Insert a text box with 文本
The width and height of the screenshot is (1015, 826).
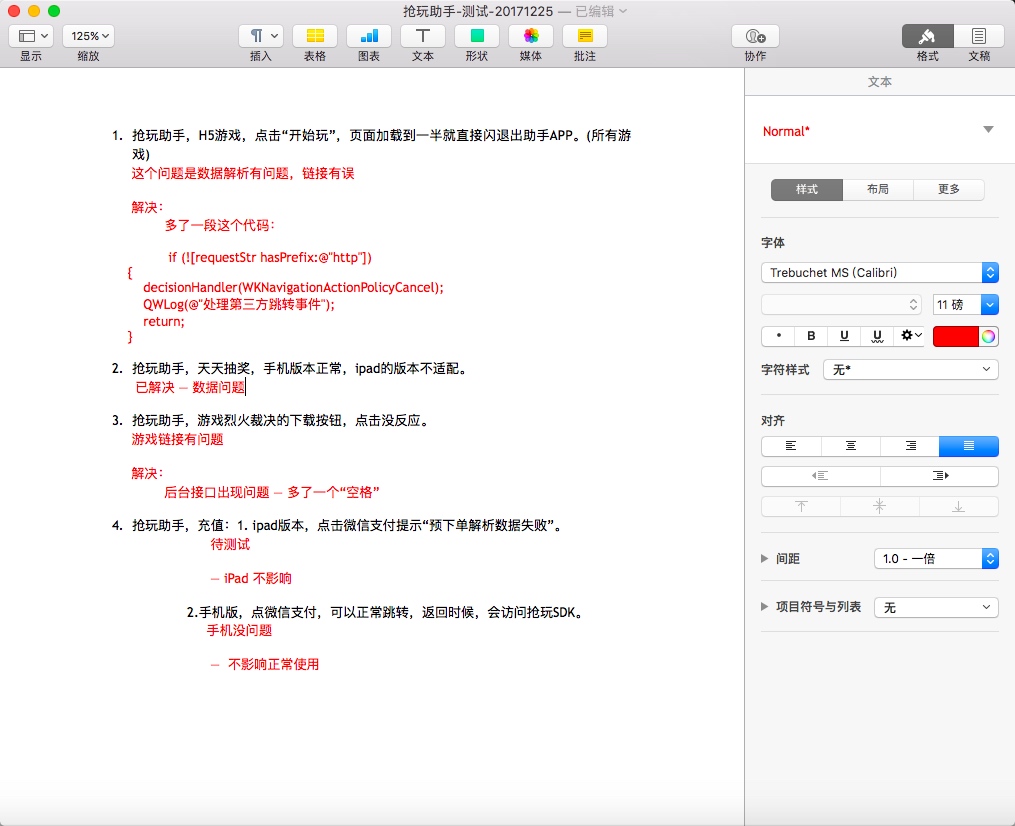(423, 36)
